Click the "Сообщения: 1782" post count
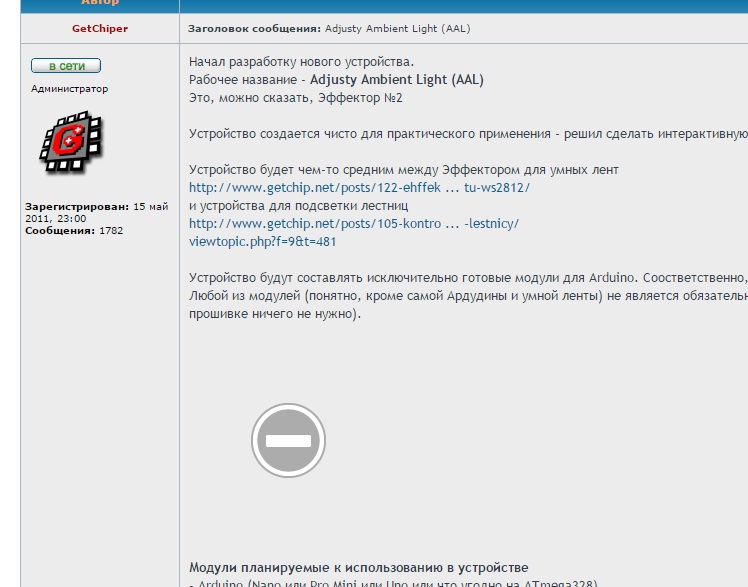Screen dimensions: 748x587 (74, 230)
